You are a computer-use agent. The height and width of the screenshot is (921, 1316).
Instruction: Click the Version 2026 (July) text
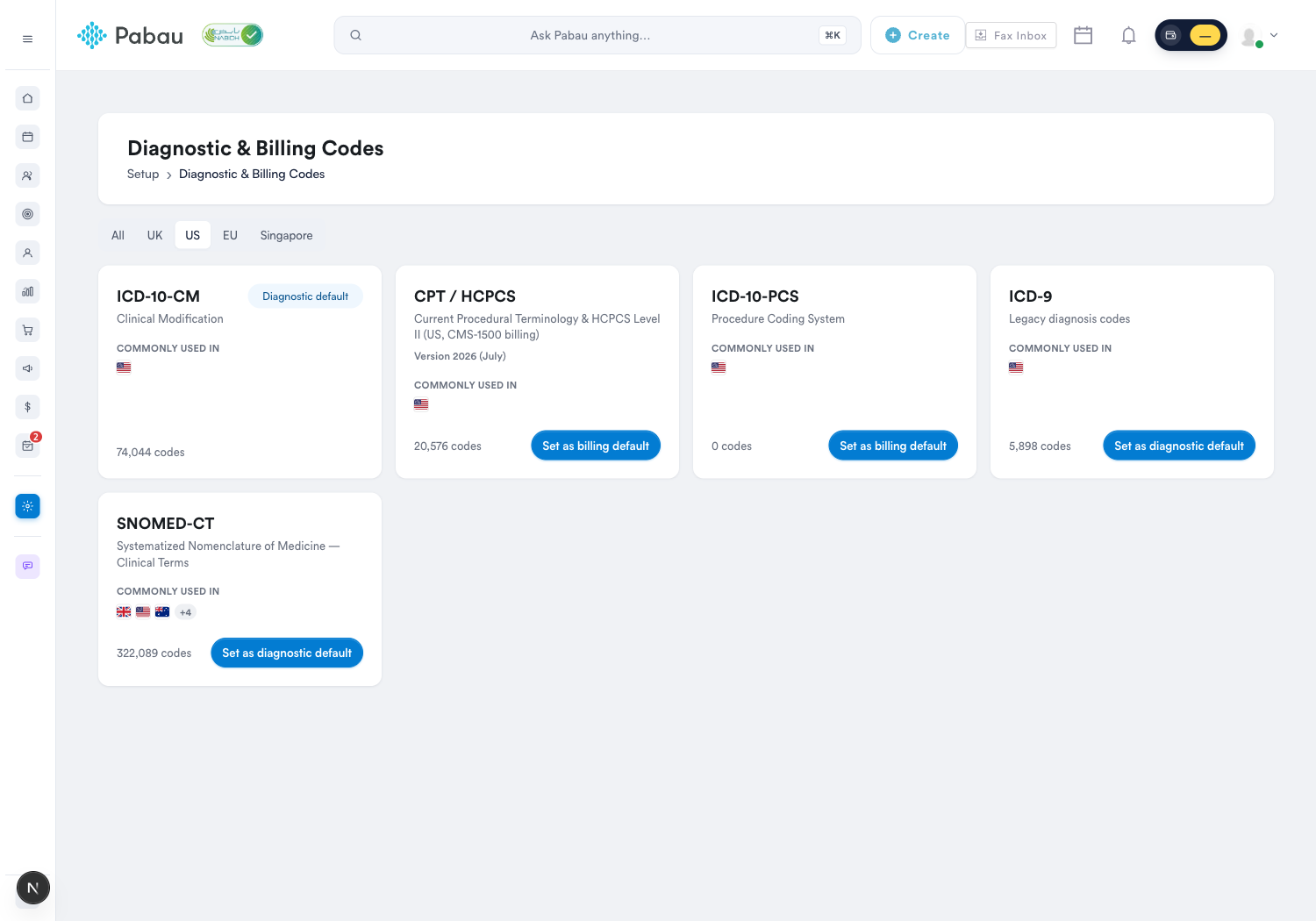pos(460,356)
